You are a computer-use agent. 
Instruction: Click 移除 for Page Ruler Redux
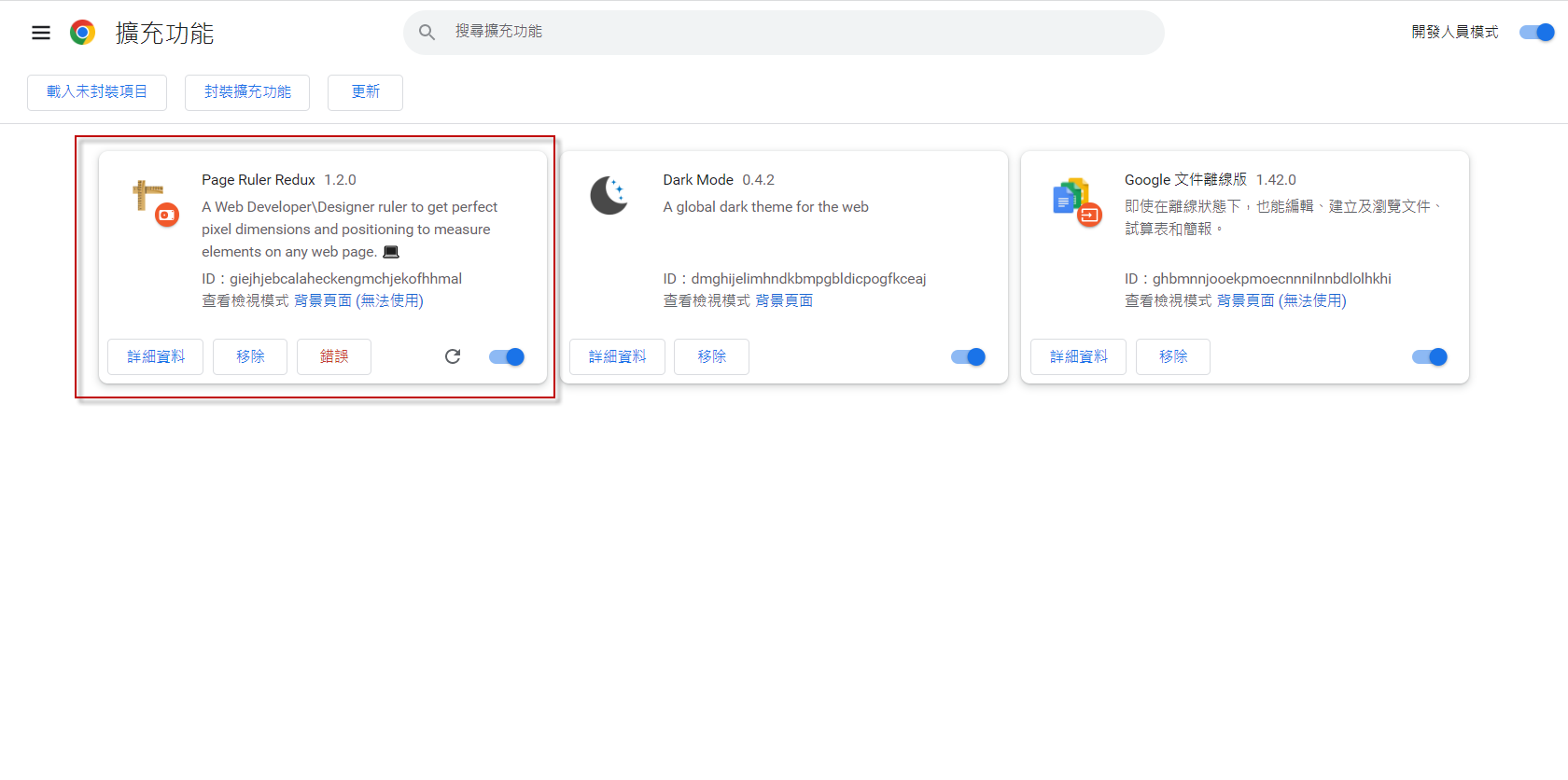point(250,356)
